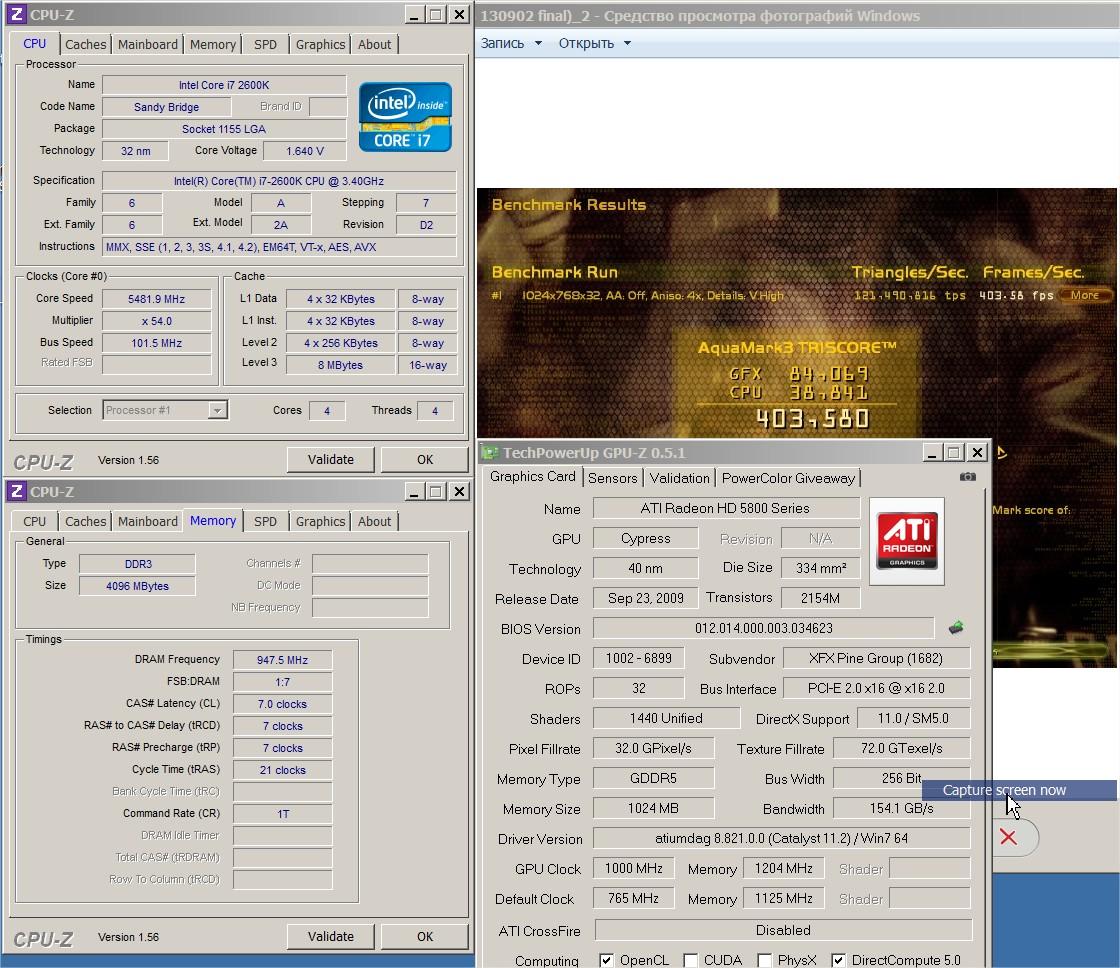Click the ATI CrossFire Disabled field

click(x=783, y=930)
